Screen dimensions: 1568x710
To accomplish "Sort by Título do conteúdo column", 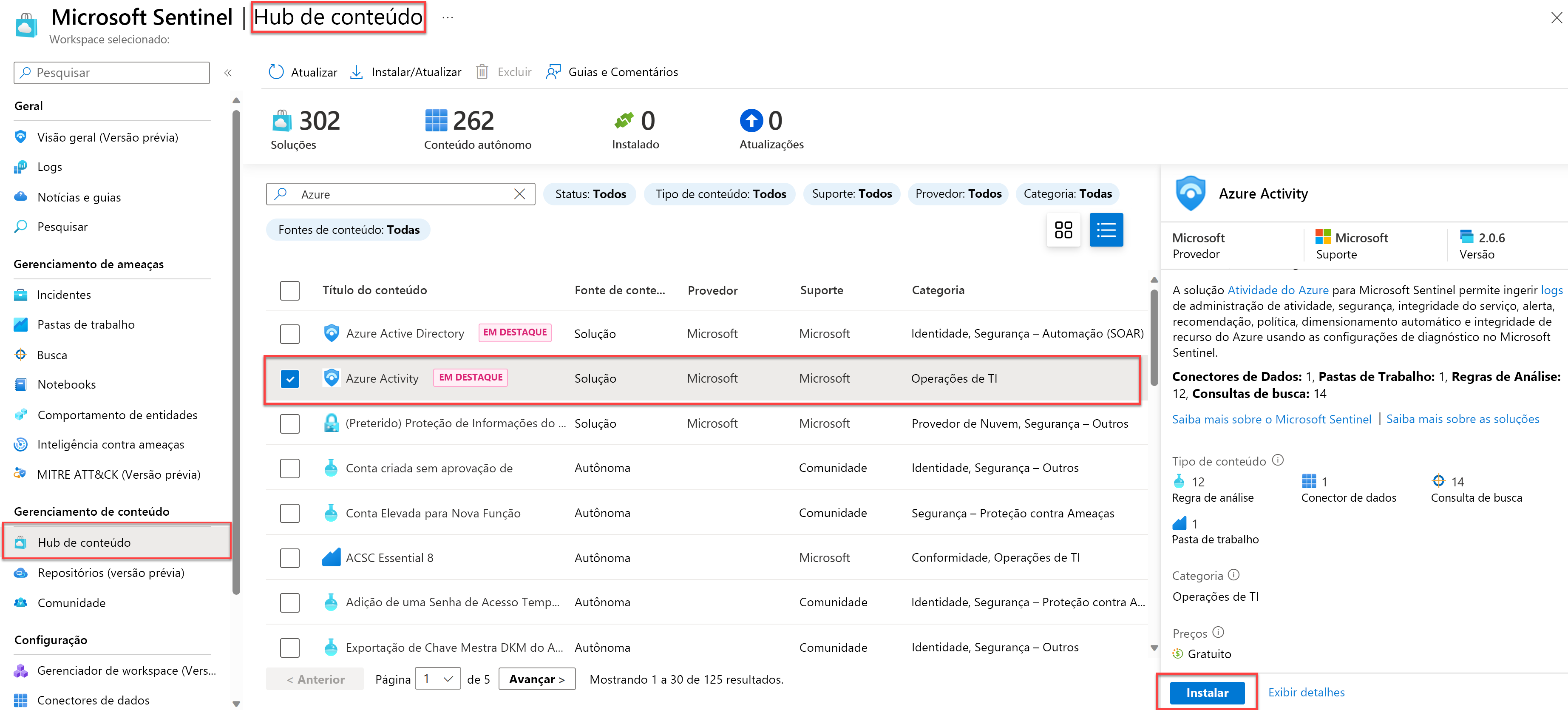I will [374, 290].
